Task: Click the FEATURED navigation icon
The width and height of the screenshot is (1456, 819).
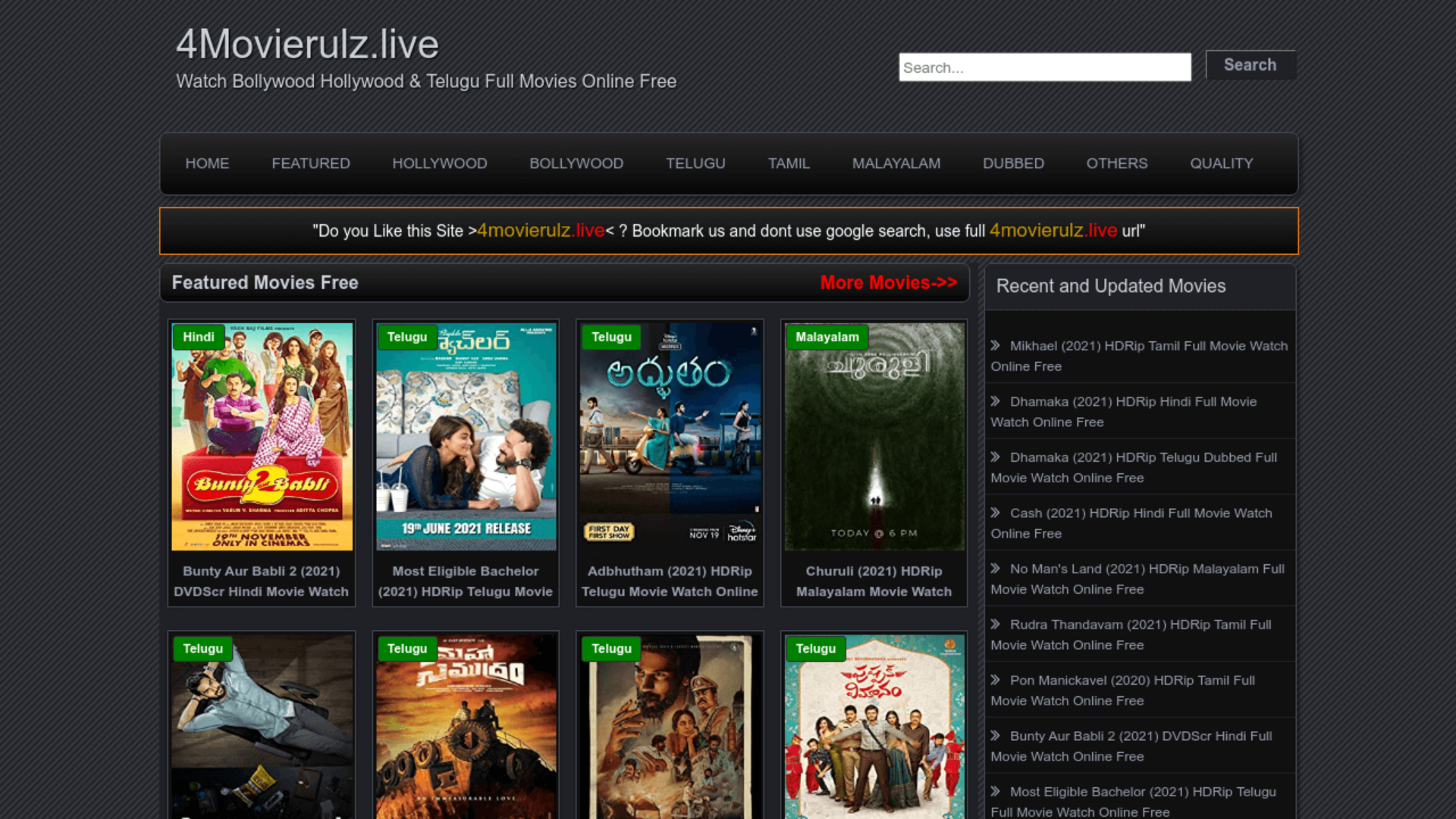Action: [x=311, y=163]
